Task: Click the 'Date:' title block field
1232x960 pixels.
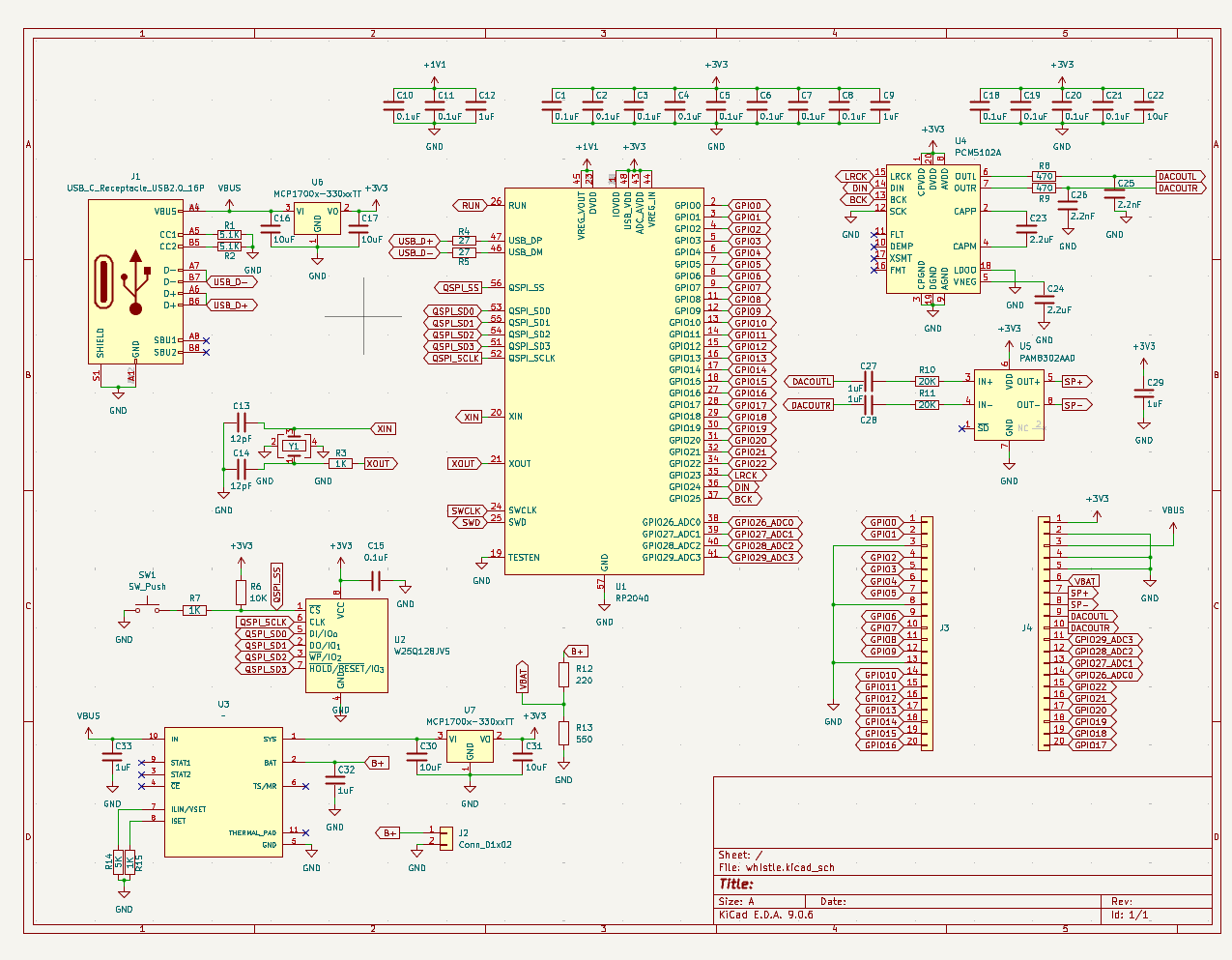Action: pos(833,901)
